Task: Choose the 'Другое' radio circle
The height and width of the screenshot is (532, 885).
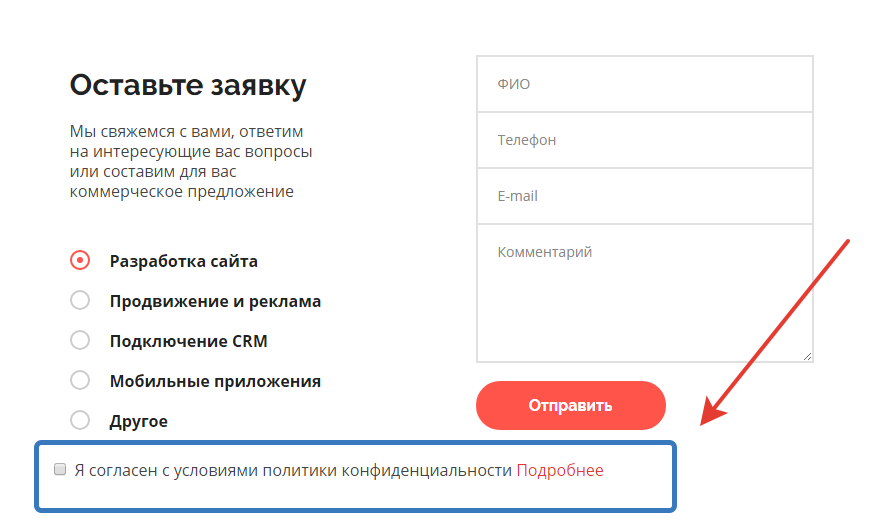Action: (x=80, y=420)
